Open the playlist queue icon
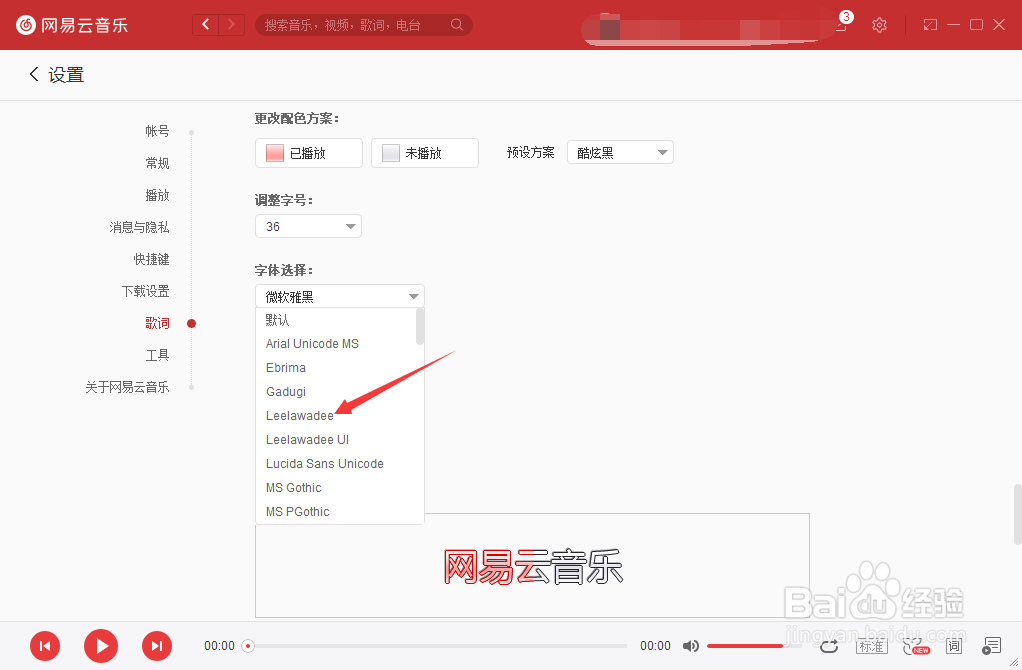1022x670 pixels. tap(991, 646)
